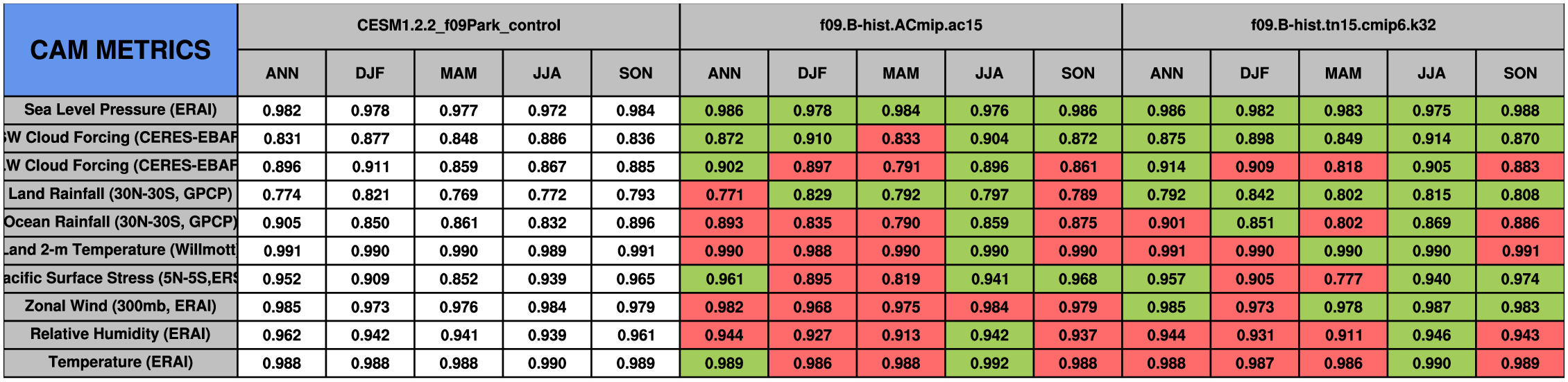Click the red 0.833 cell in SW Cloud Forcing row
Image resolution: width=1568 pixels, height=382 pixels.
(x=901, y=139)
